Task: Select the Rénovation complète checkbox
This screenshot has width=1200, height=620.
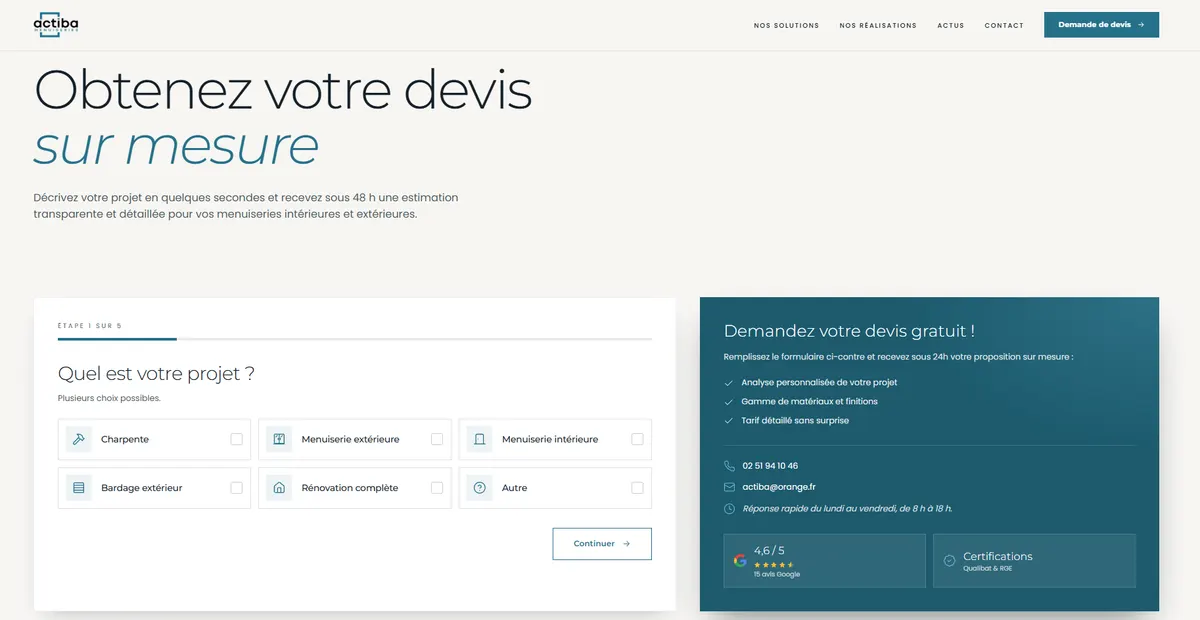Action: pyautogui.click(x=437, y=488)
